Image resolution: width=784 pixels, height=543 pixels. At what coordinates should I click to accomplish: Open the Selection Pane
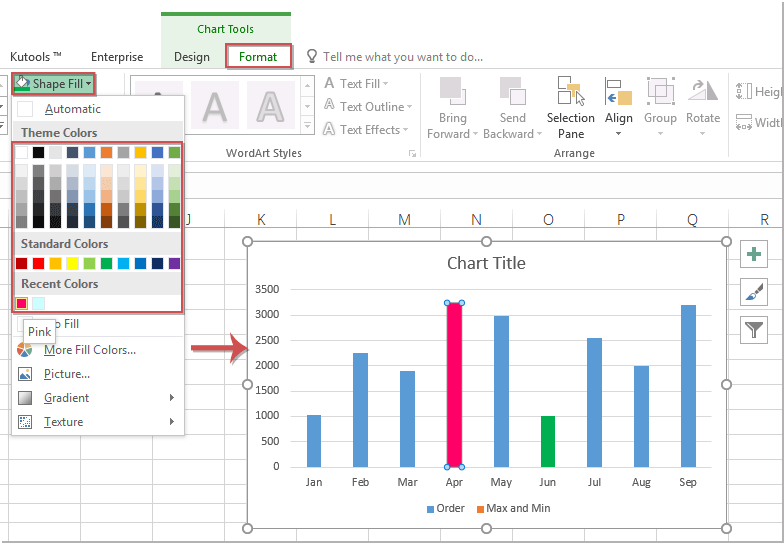point(570,108)
